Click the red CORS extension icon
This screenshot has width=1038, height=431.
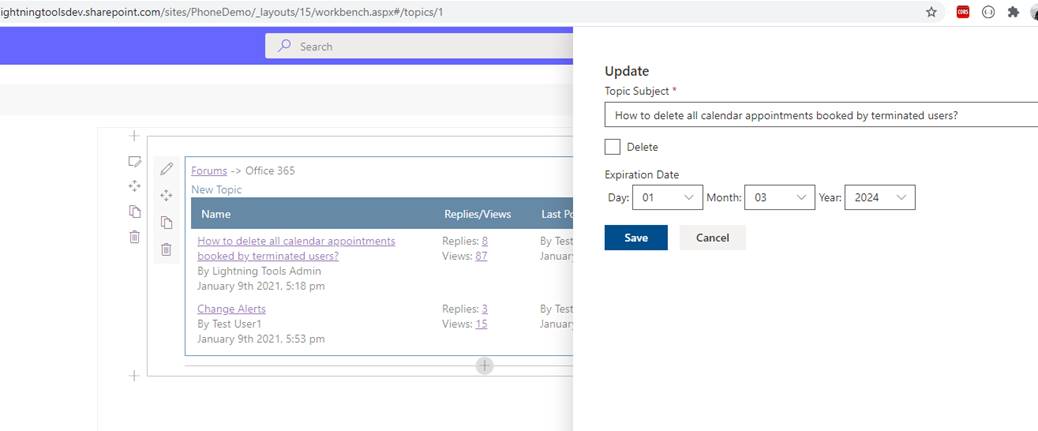(x=962, y=12)
